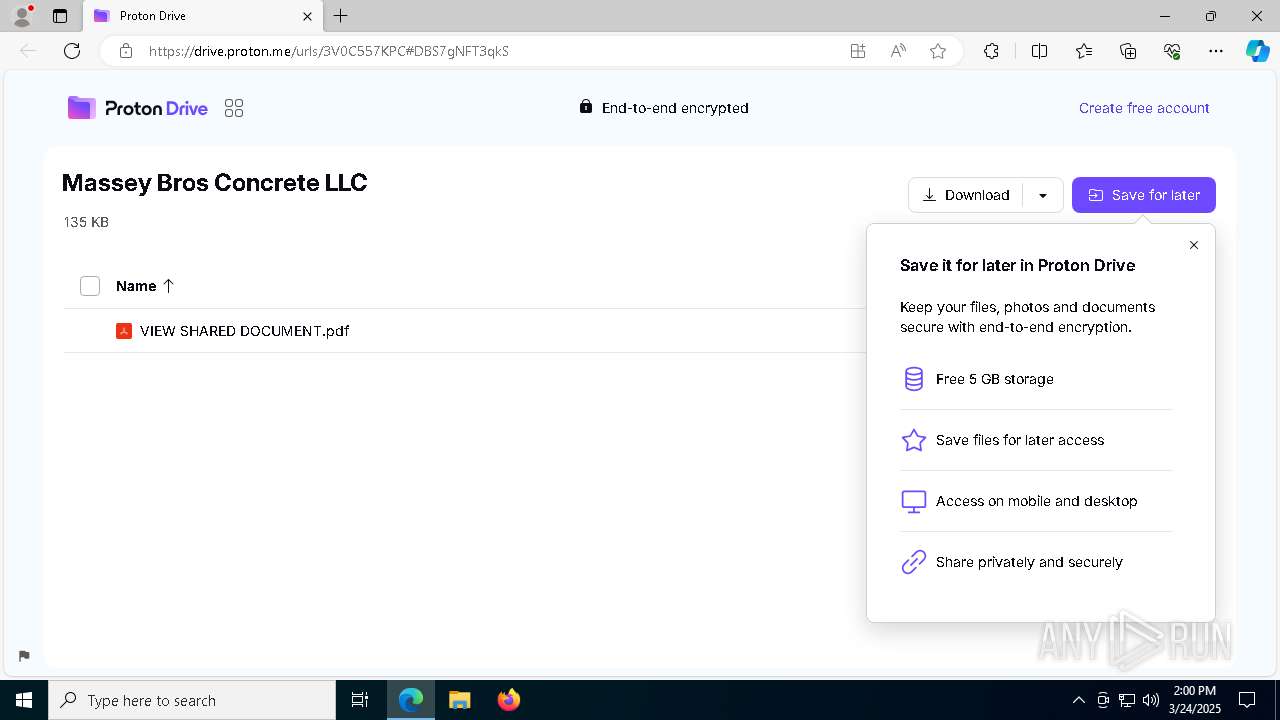Click the Save for later button

(x=1144, y=195)
